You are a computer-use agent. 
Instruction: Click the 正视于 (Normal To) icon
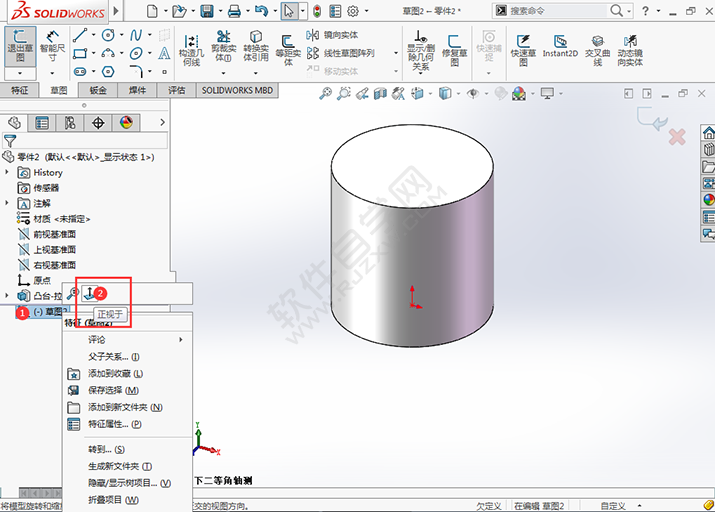pos(89,293)
